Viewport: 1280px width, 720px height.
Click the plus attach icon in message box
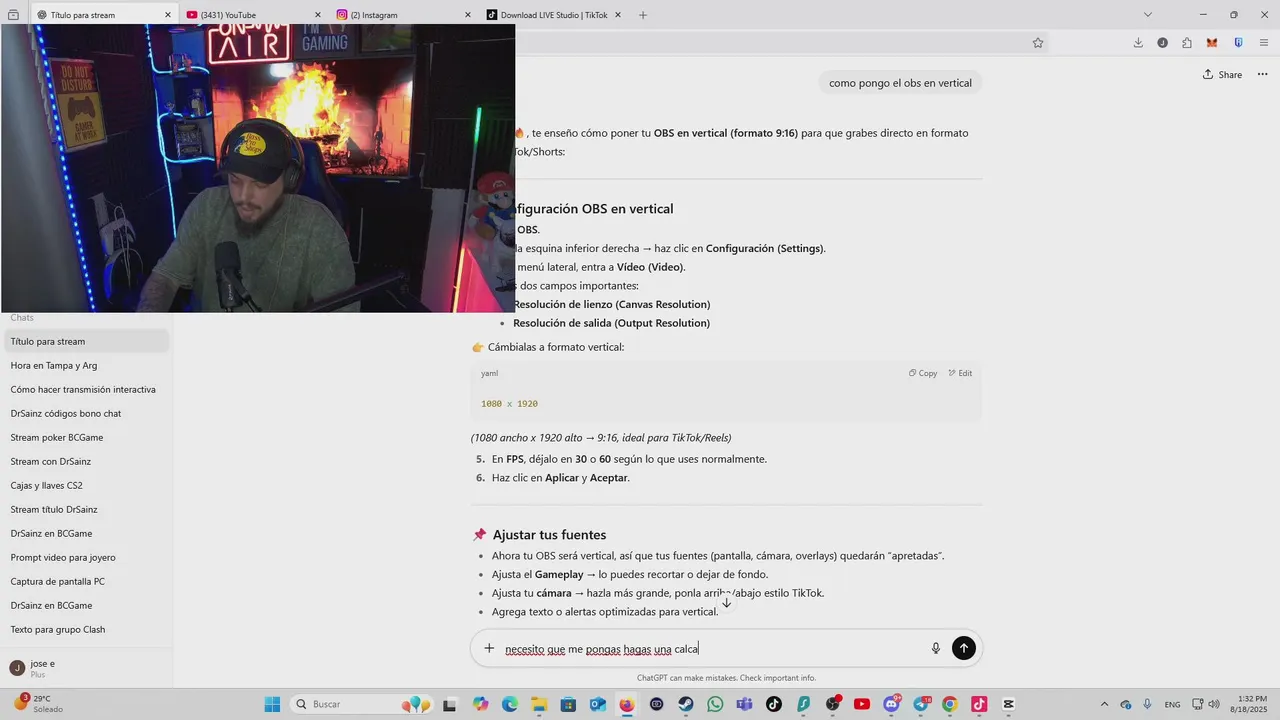click(x=489, y=648)
